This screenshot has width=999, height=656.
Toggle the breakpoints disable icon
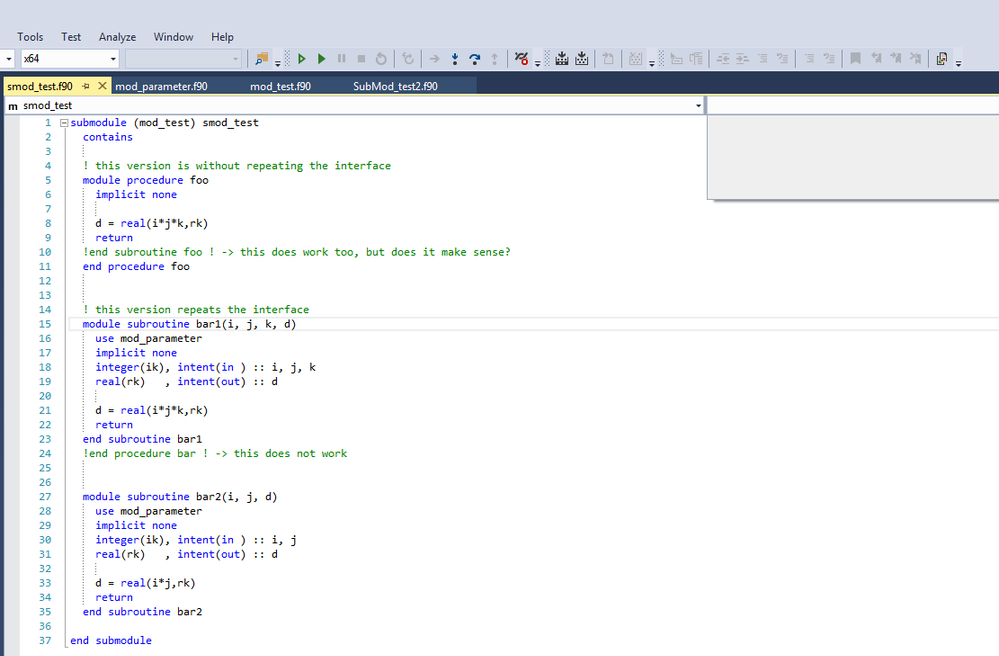coord(521,59)
